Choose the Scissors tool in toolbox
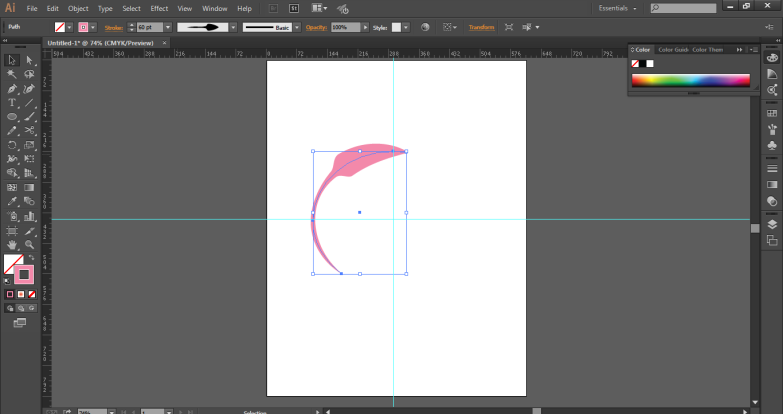783x414 pixels. pos(29,130)
